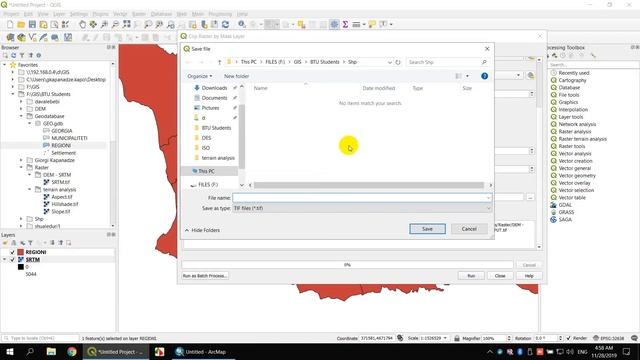Click Run as Batch Process button
The image size is (640, 360).
204,276
